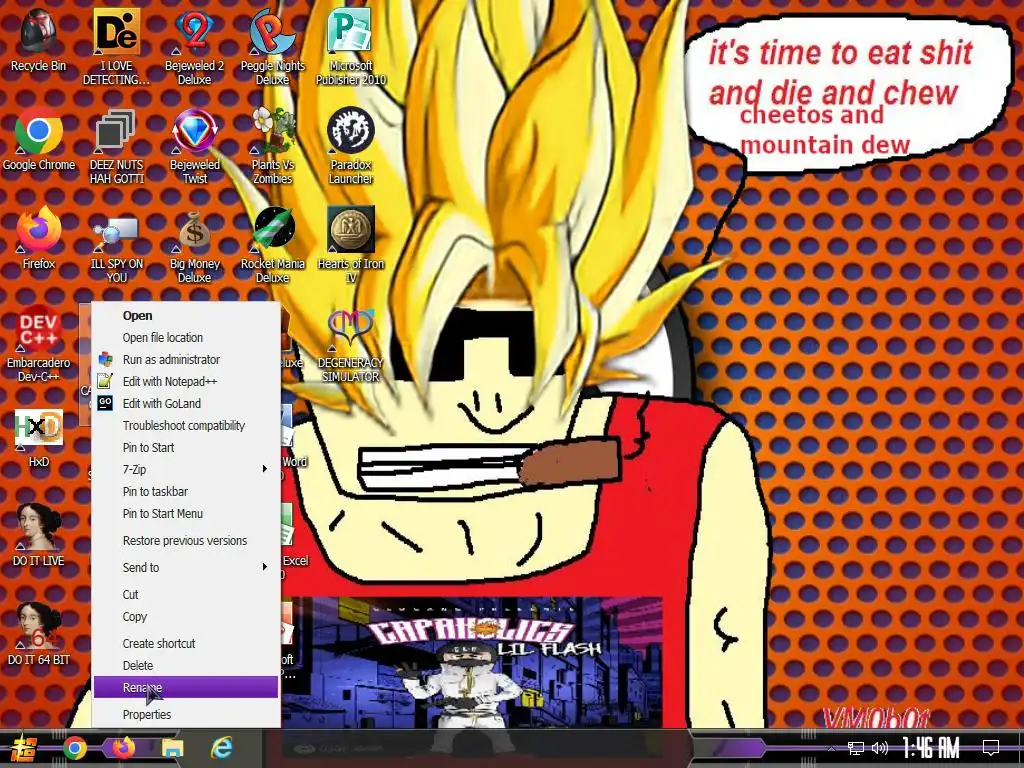Open the notification center icon

click(991, 748)
